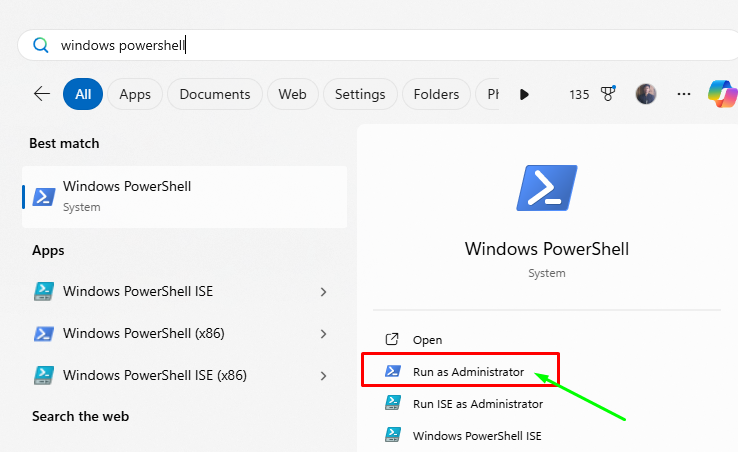Click the Run as Administrator PowerShell icon
Screen dimensions: 738x452
[393, 371]
